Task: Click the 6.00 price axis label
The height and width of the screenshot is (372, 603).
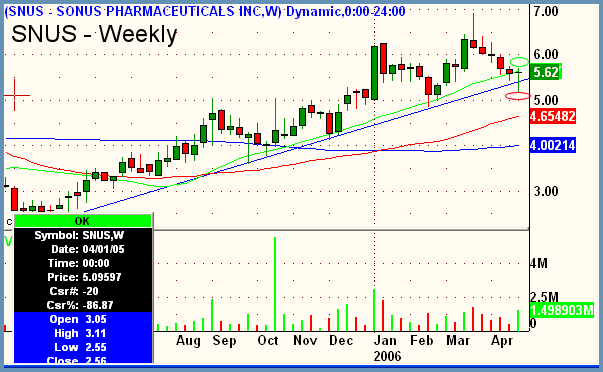Action: (x=546, y=54)
